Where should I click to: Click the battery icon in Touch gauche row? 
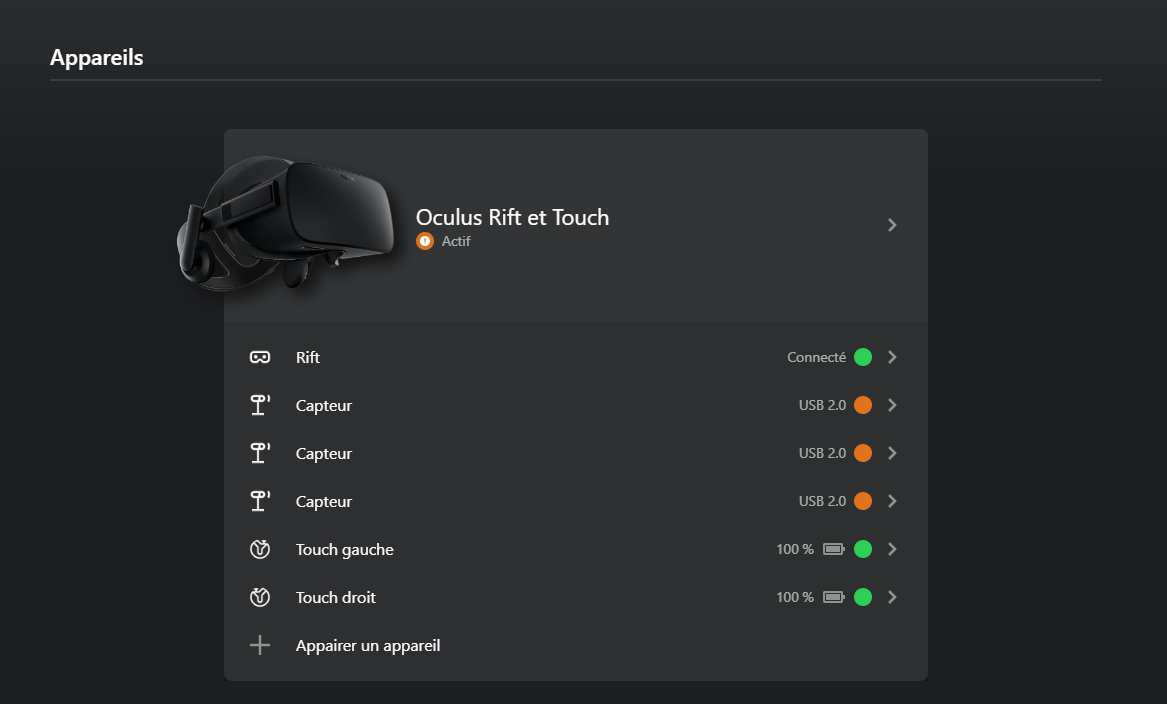pos(834,549)
